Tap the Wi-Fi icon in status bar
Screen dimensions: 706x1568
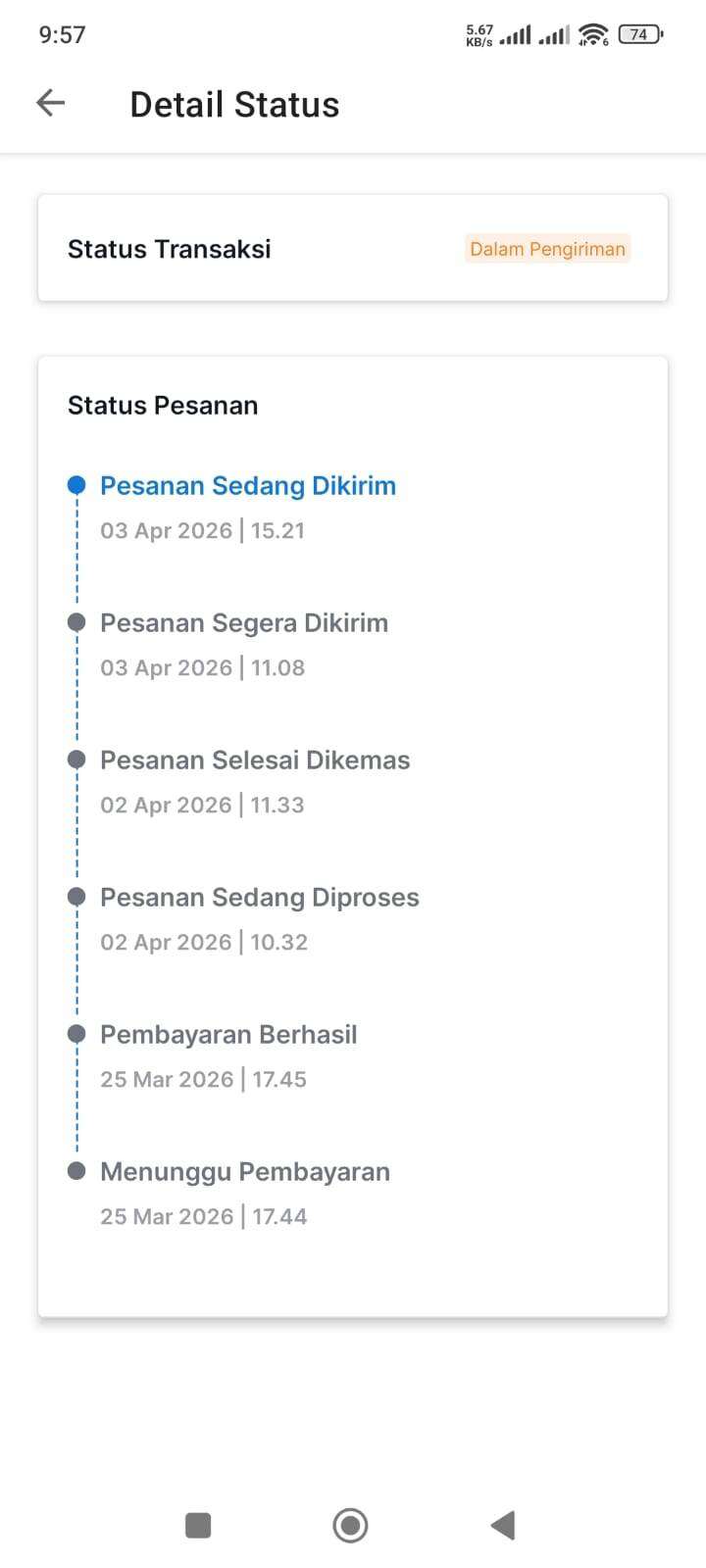[x=592, y=35]
